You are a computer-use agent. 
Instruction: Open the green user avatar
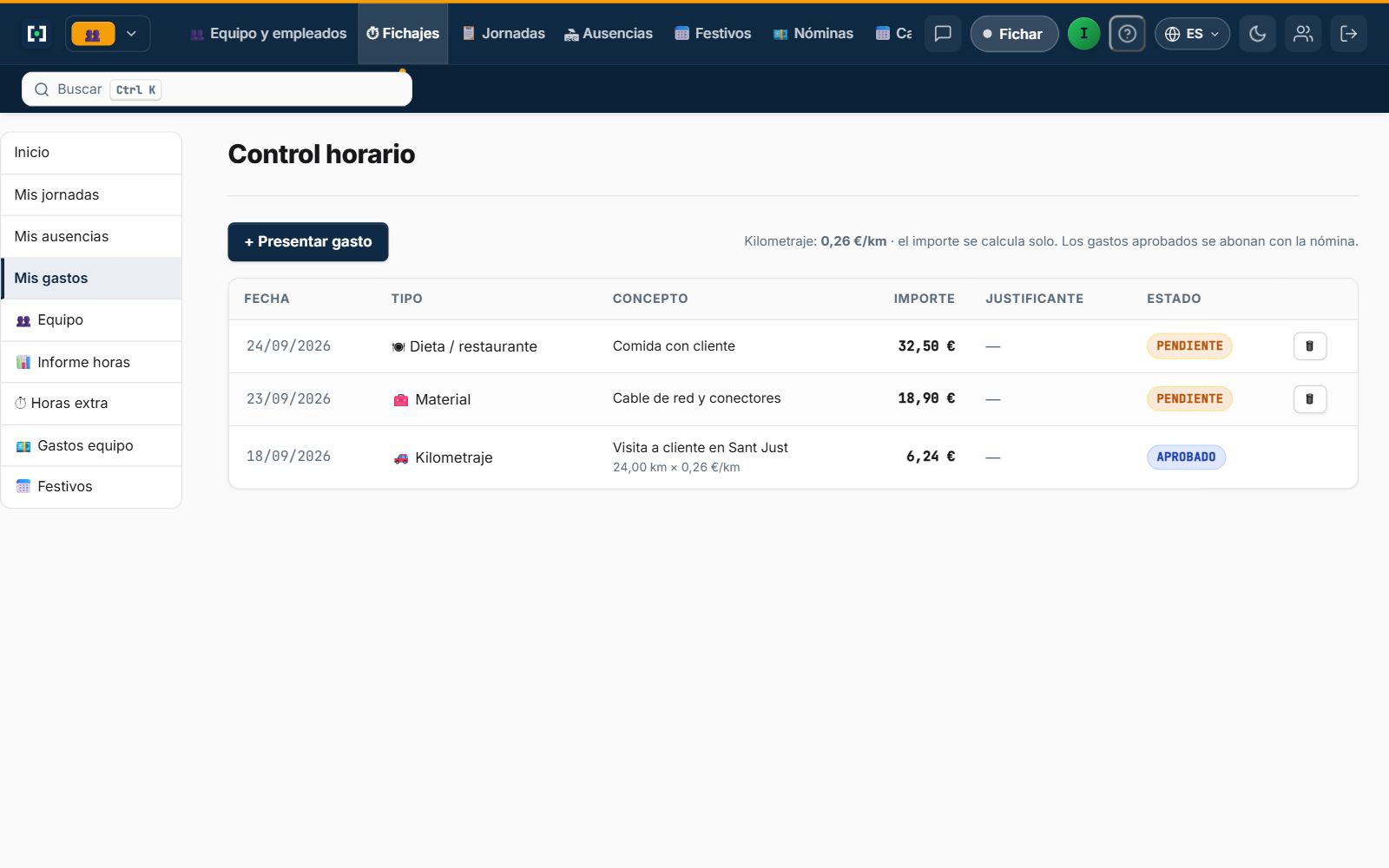(x=1083, y=34)
